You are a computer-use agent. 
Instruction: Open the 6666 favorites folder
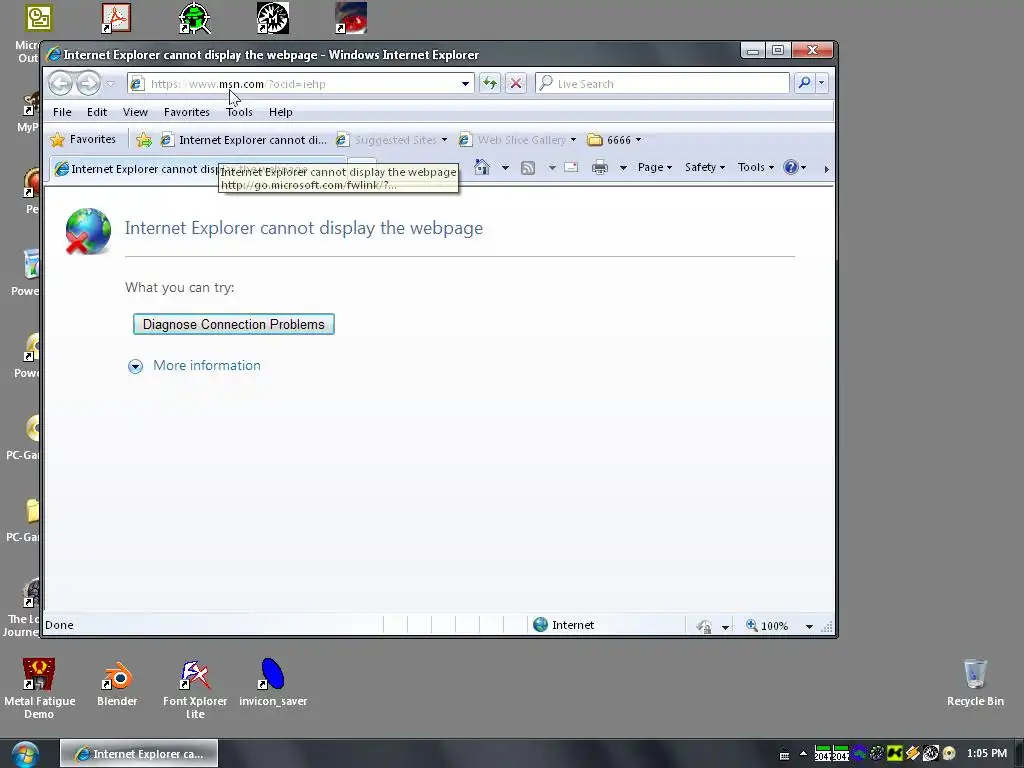[x=615, y=140]
